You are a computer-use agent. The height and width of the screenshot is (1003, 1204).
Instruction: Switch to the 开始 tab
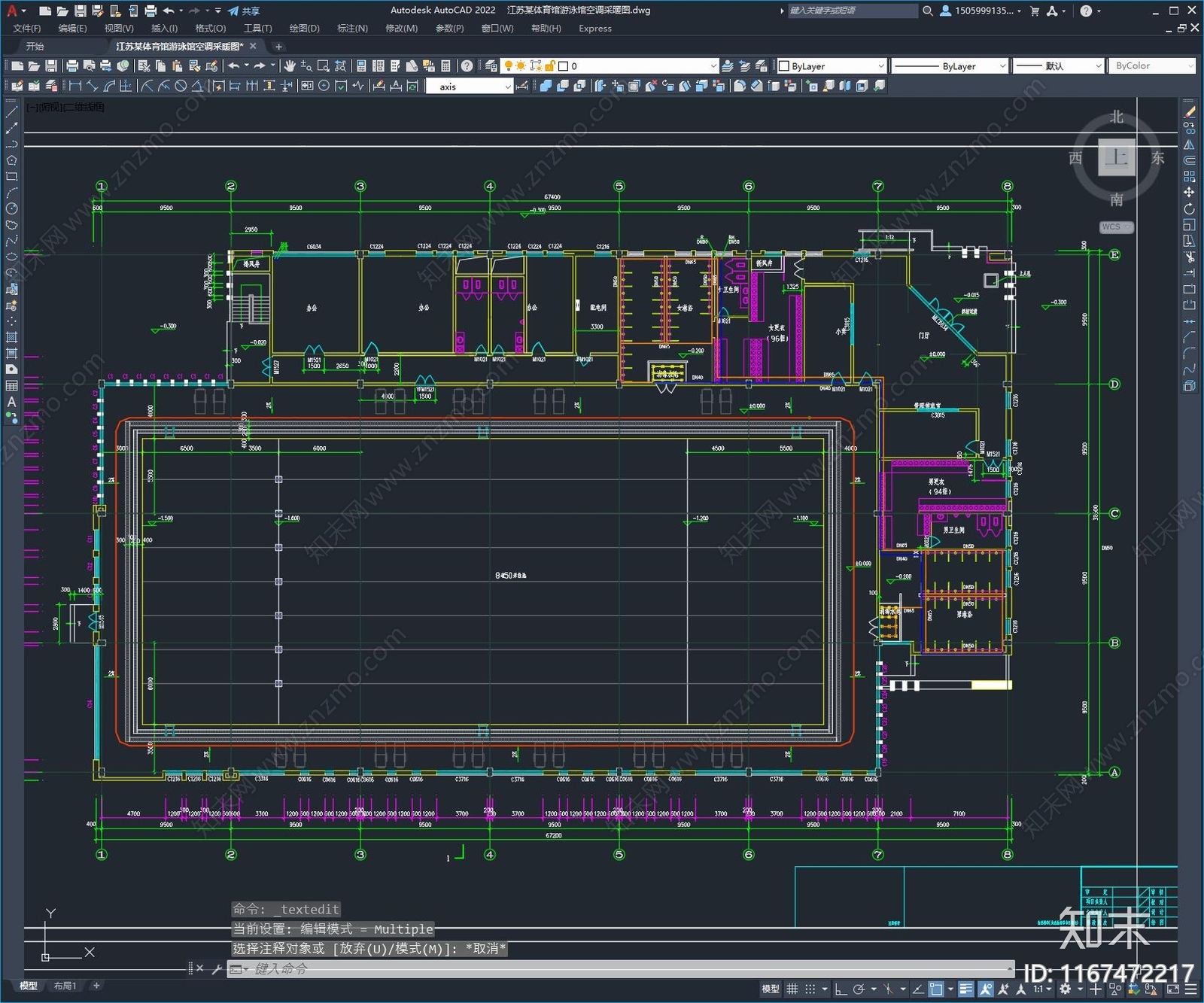pyautogui.click(x=35, y=47)
